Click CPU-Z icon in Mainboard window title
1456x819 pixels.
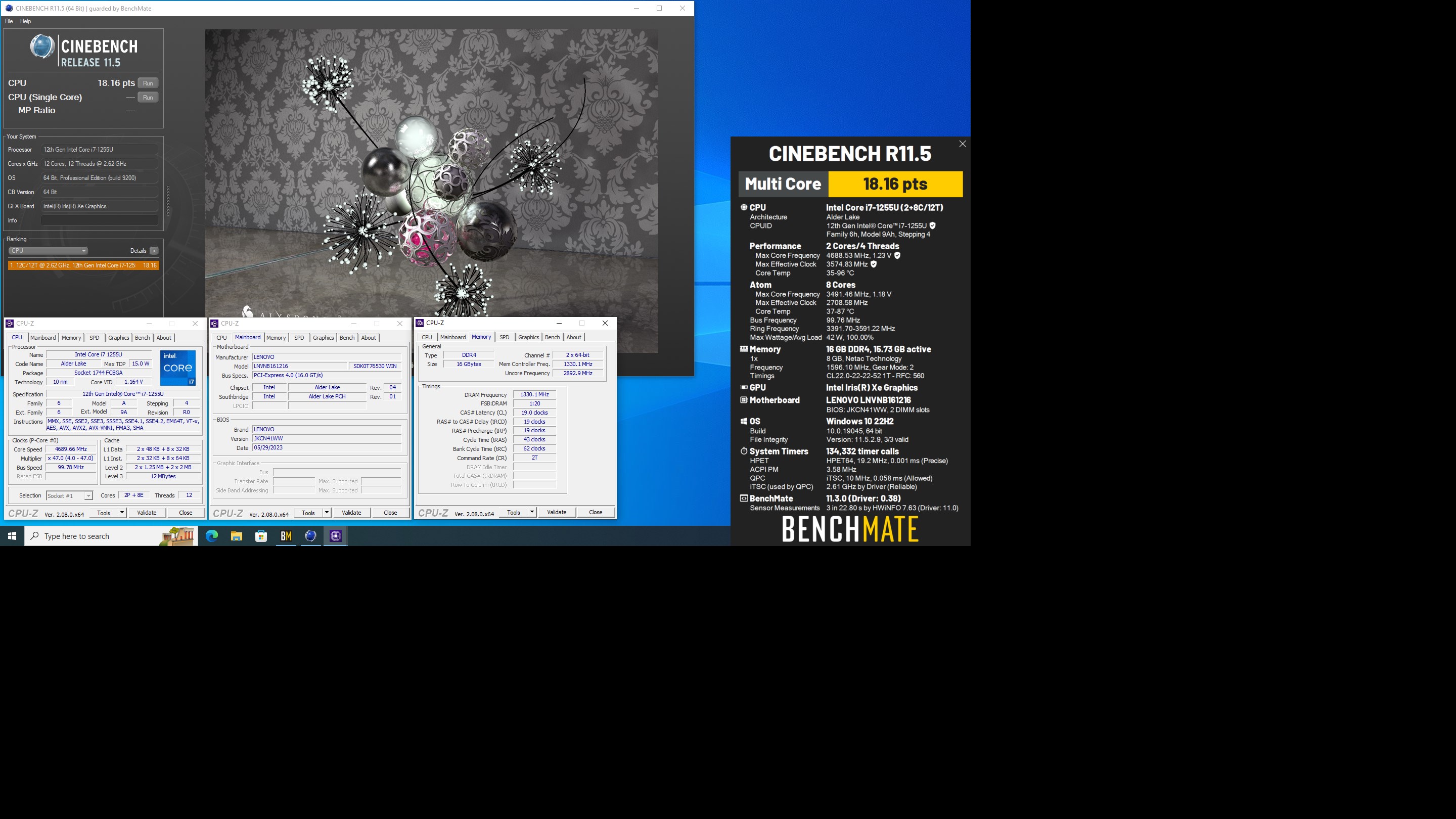tap(214, 324)
